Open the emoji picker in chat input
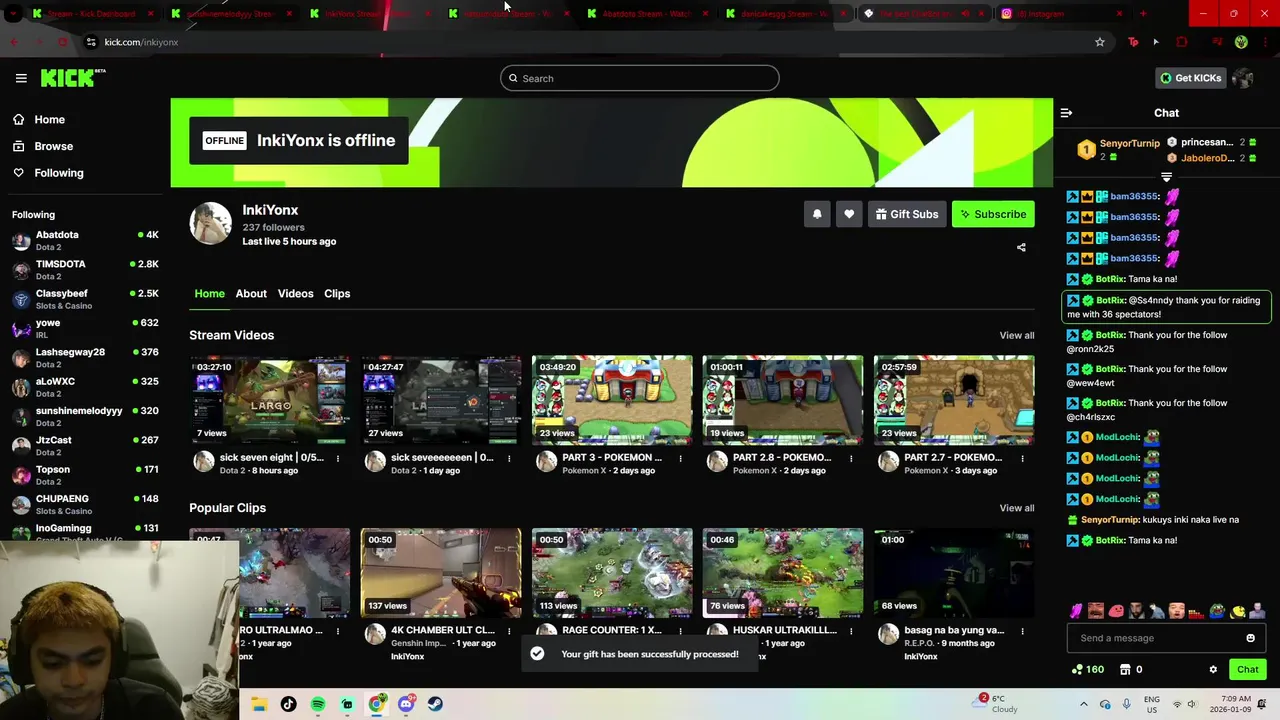Screen dimensions: 1280x720 tap(1250, 638)
